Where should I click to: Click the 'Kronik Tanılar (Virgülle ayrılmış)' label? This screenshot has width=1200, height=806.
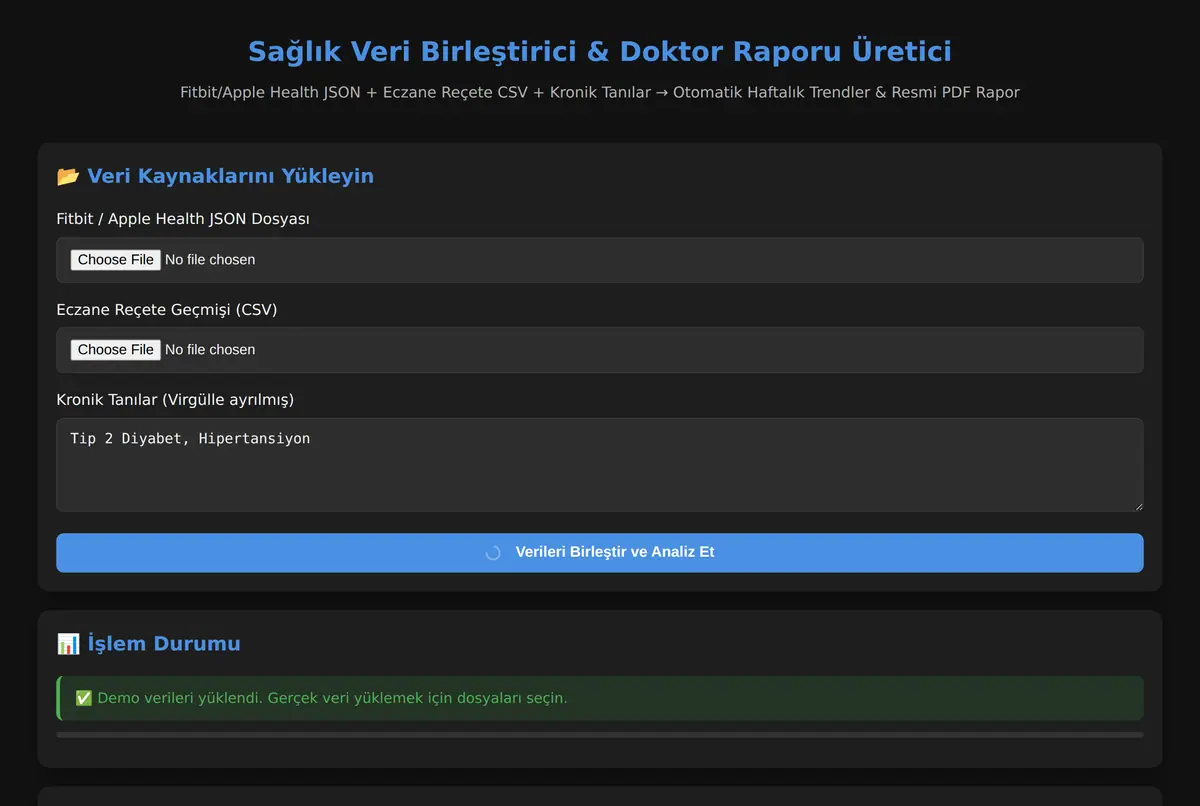pyautogui.click(x=175, y=400)
